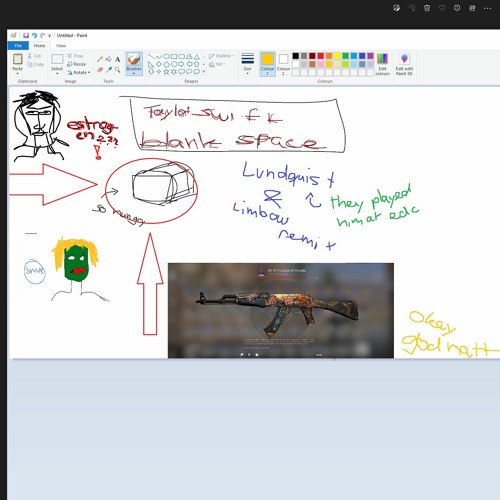The height and width of the screenshot is (500, 500).
Task: Click the rectangular Select button
Action: tap(57, 59)
